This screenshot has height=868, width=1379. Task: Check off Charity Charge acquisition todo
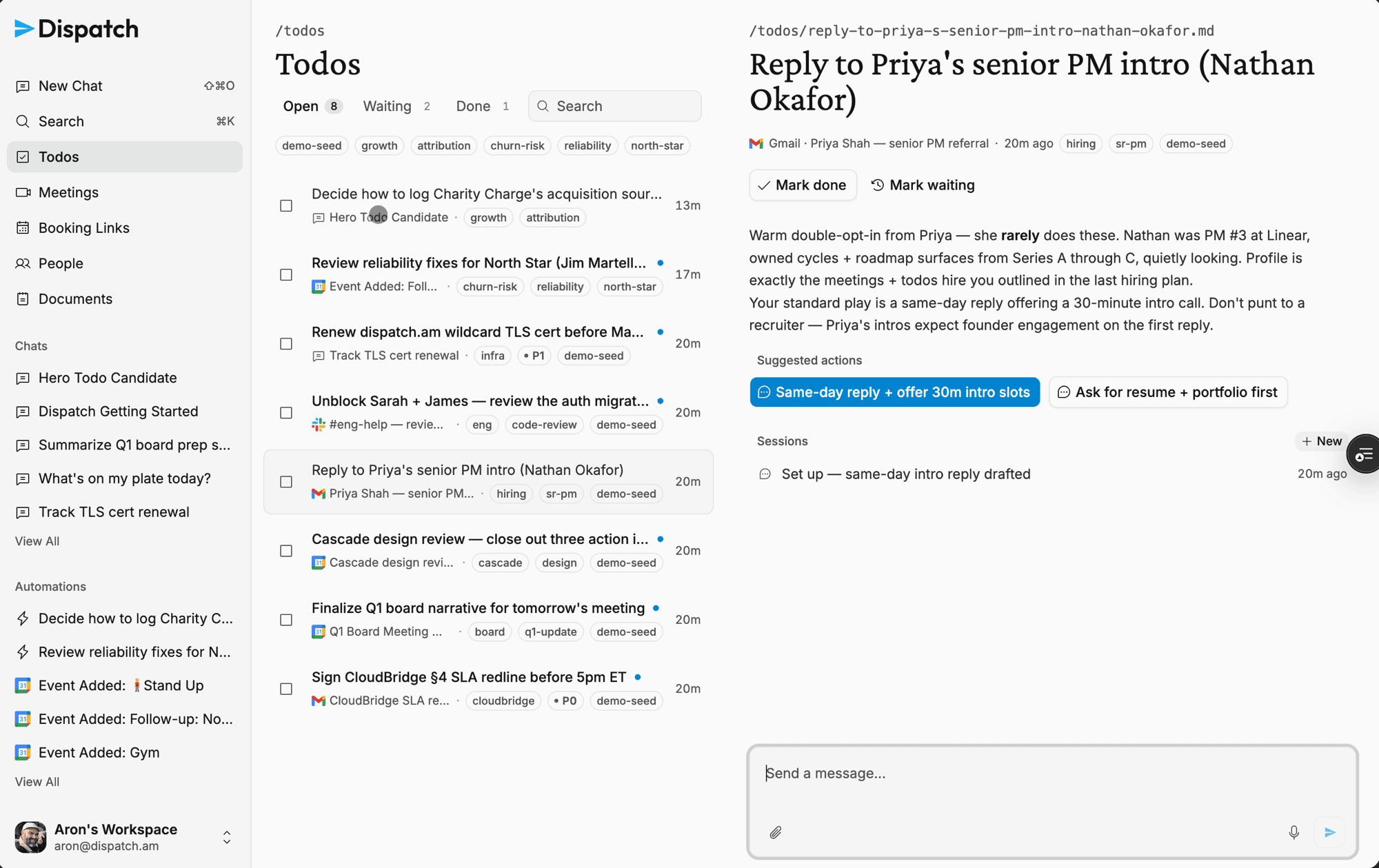[286, 205]
